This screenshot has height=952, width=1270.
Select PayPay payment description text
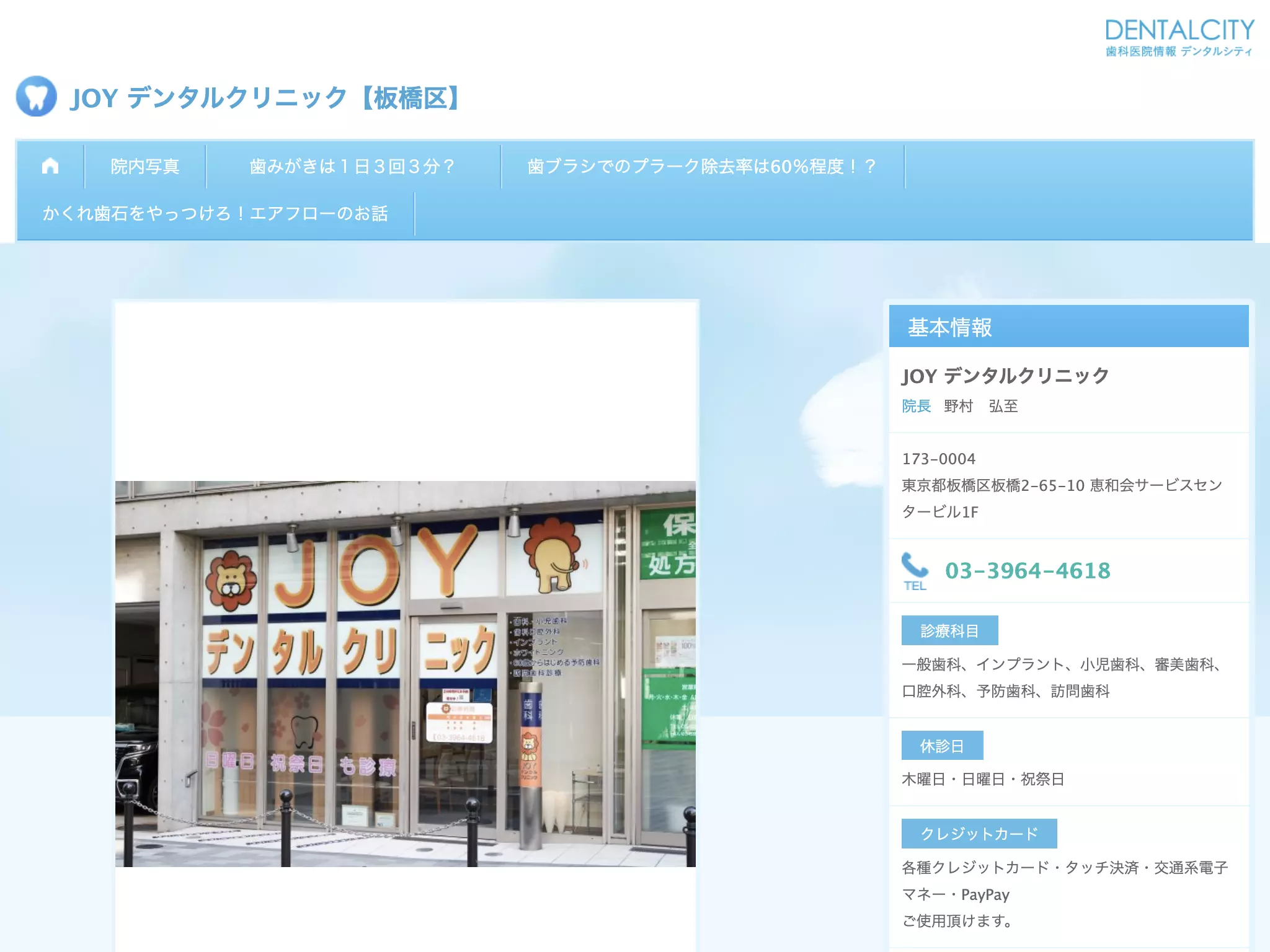pyautogui.click(x=1065, y=881)
